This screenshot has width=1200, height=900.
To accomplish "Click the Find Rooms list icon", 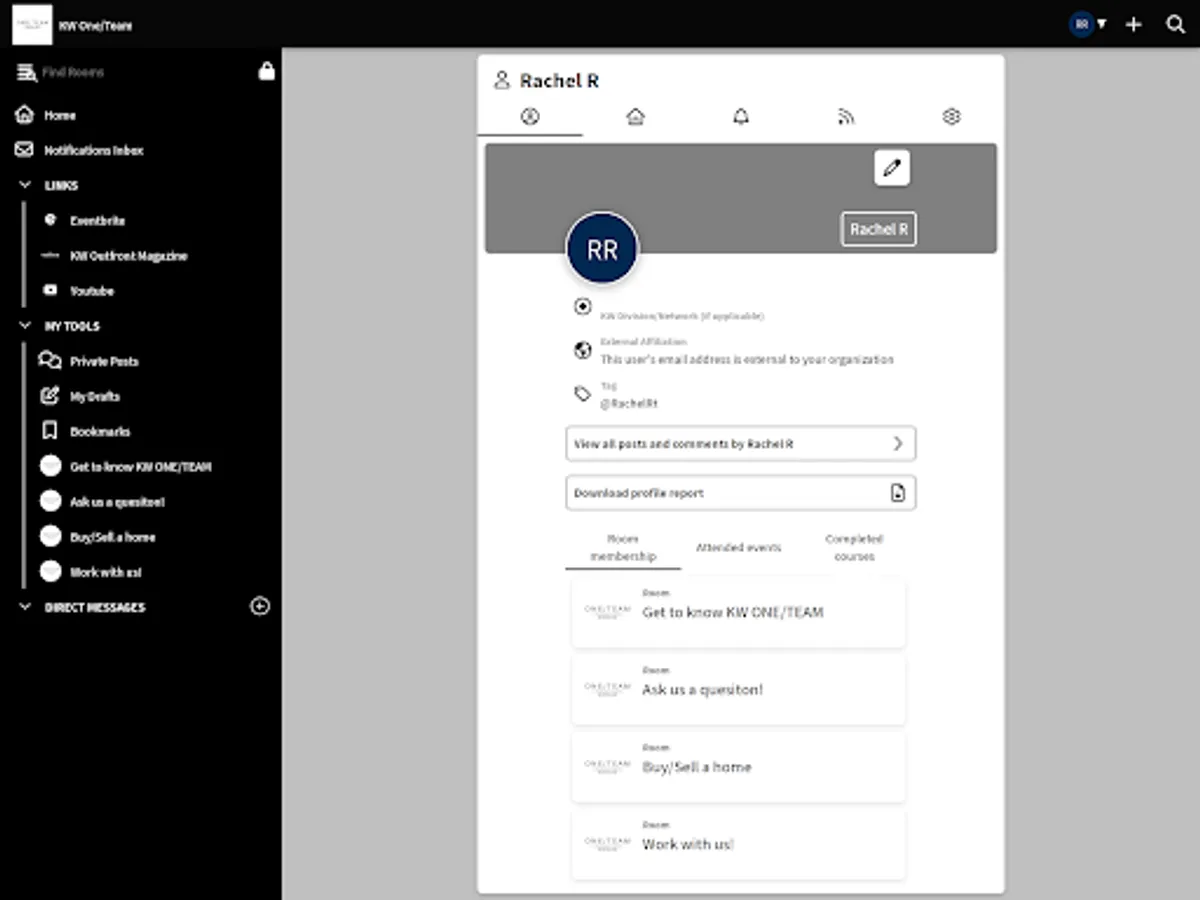I will tap(26, 72).
